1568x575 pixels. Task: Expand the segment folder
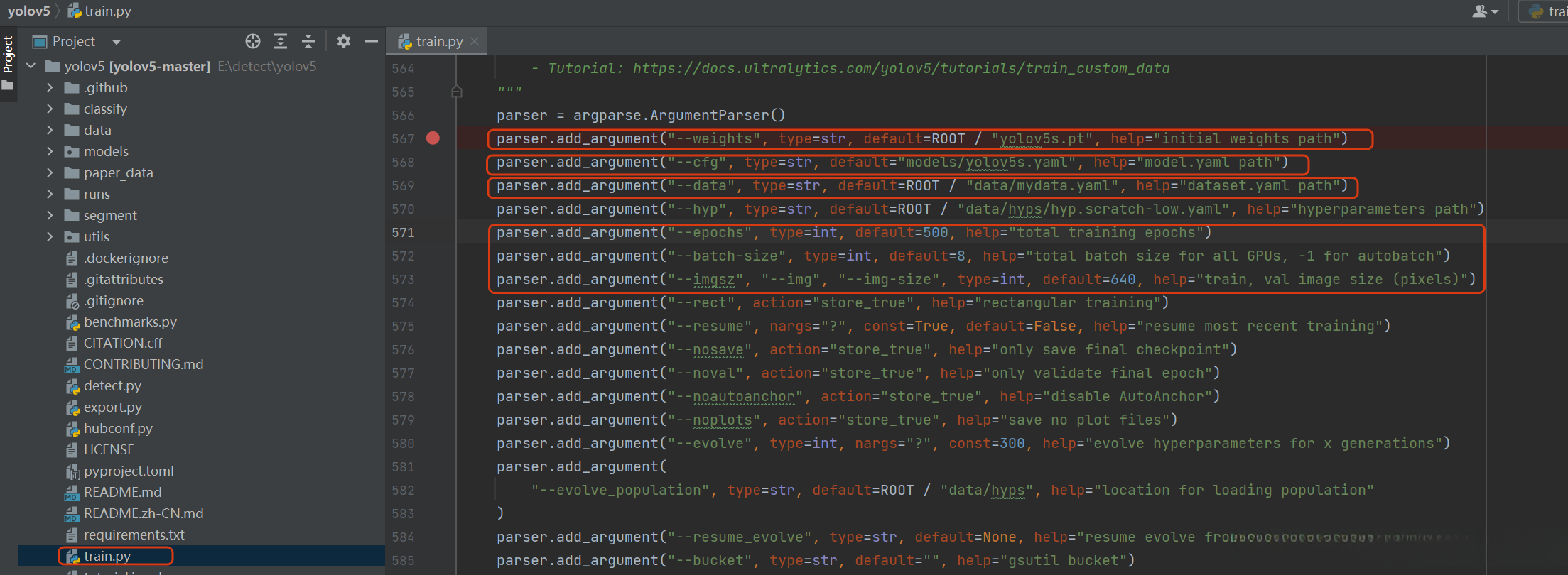(50, 215)
